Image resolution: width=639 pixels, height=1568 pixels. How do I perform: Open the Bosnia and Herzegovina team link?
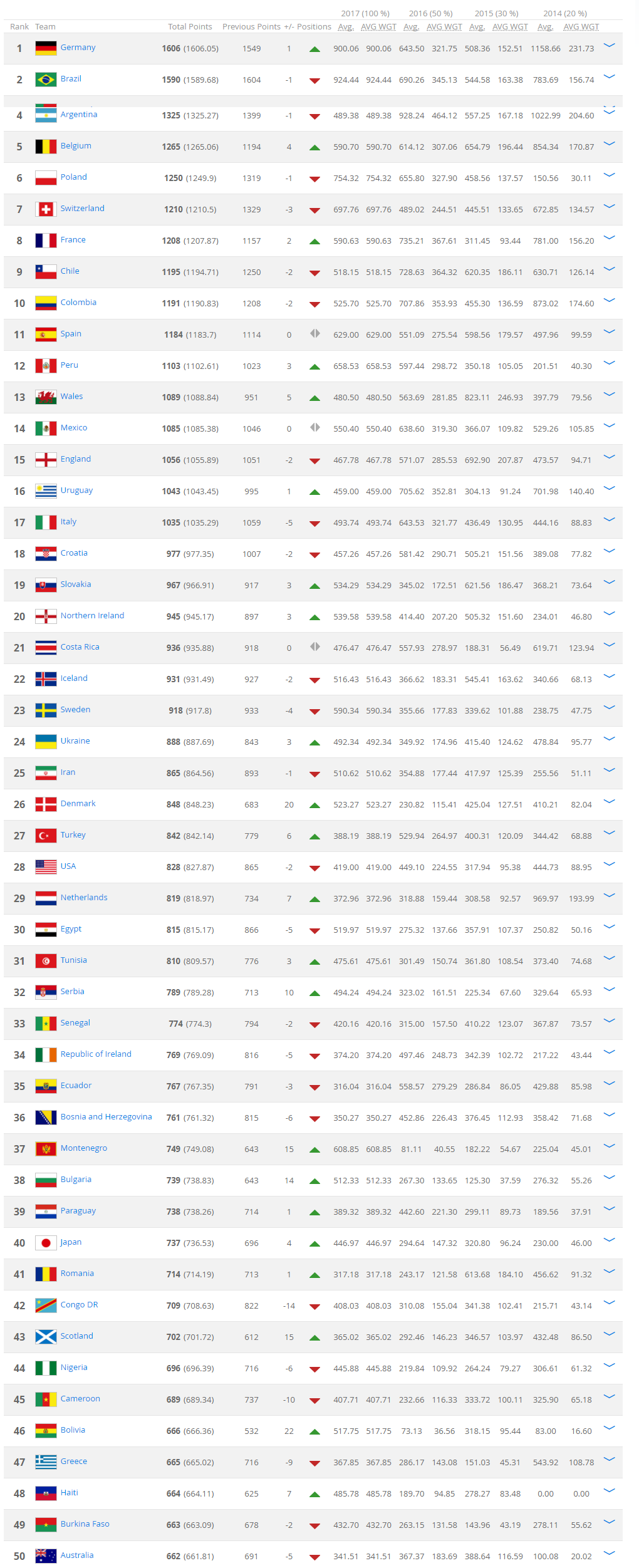106,1117
